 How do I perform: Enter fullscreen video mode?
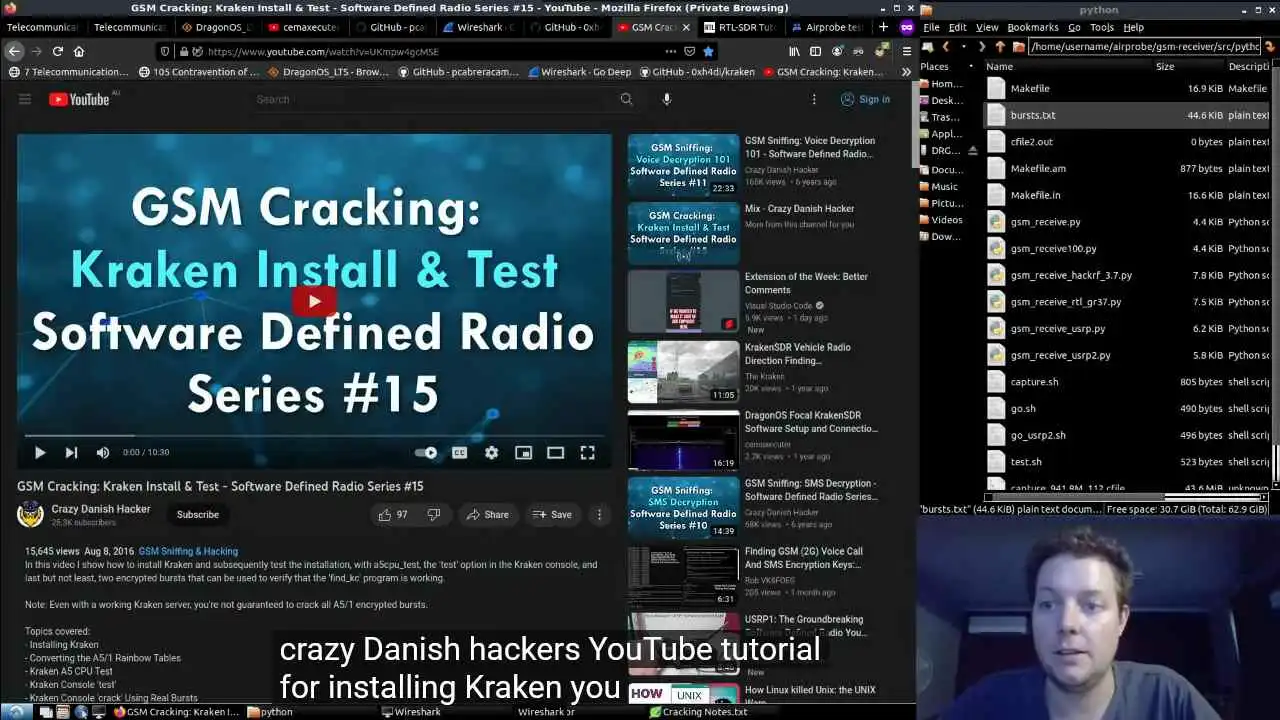pos(587,452)
